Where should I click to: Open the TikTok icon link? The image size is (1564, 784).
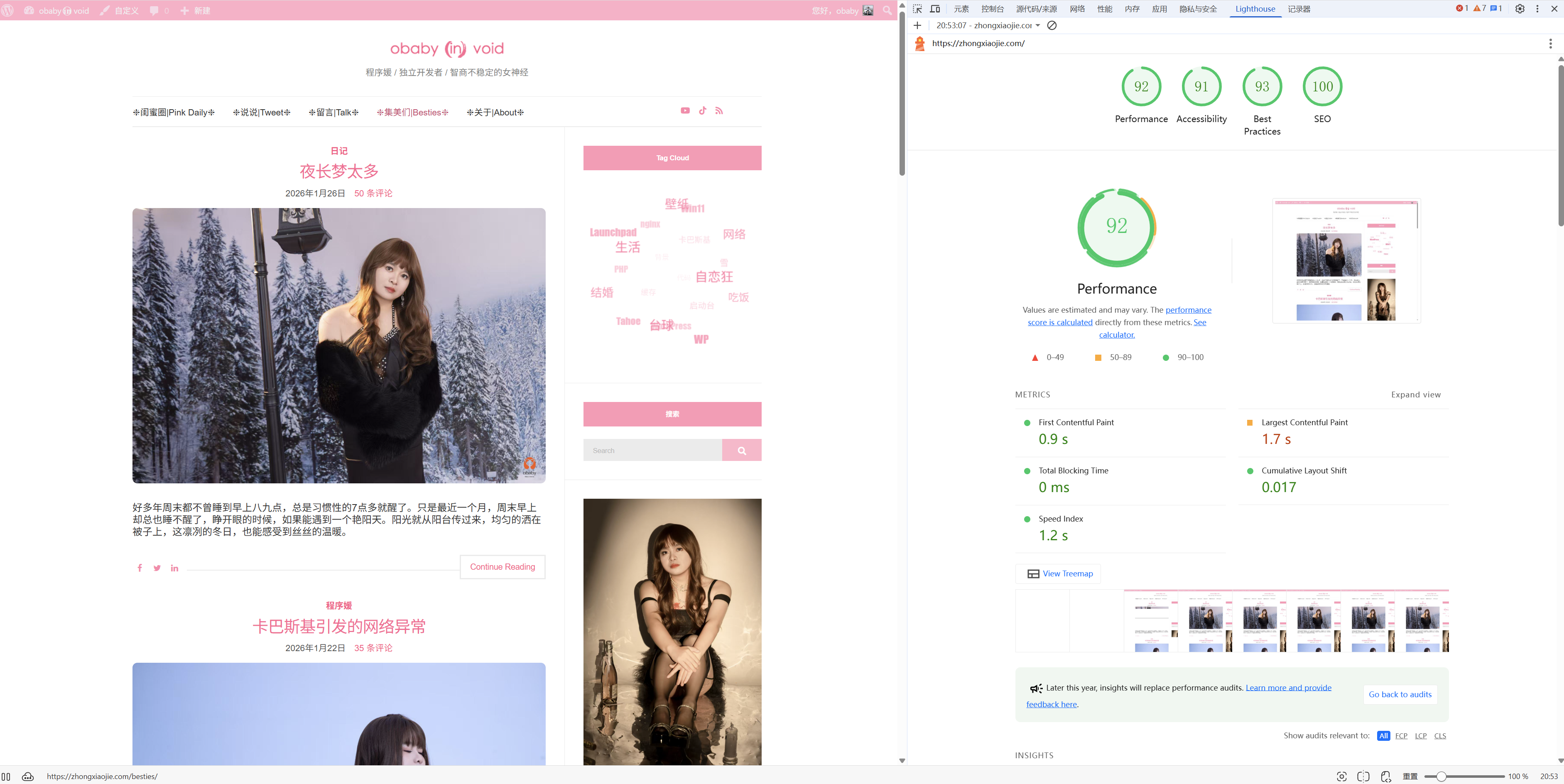coord(702,110)
